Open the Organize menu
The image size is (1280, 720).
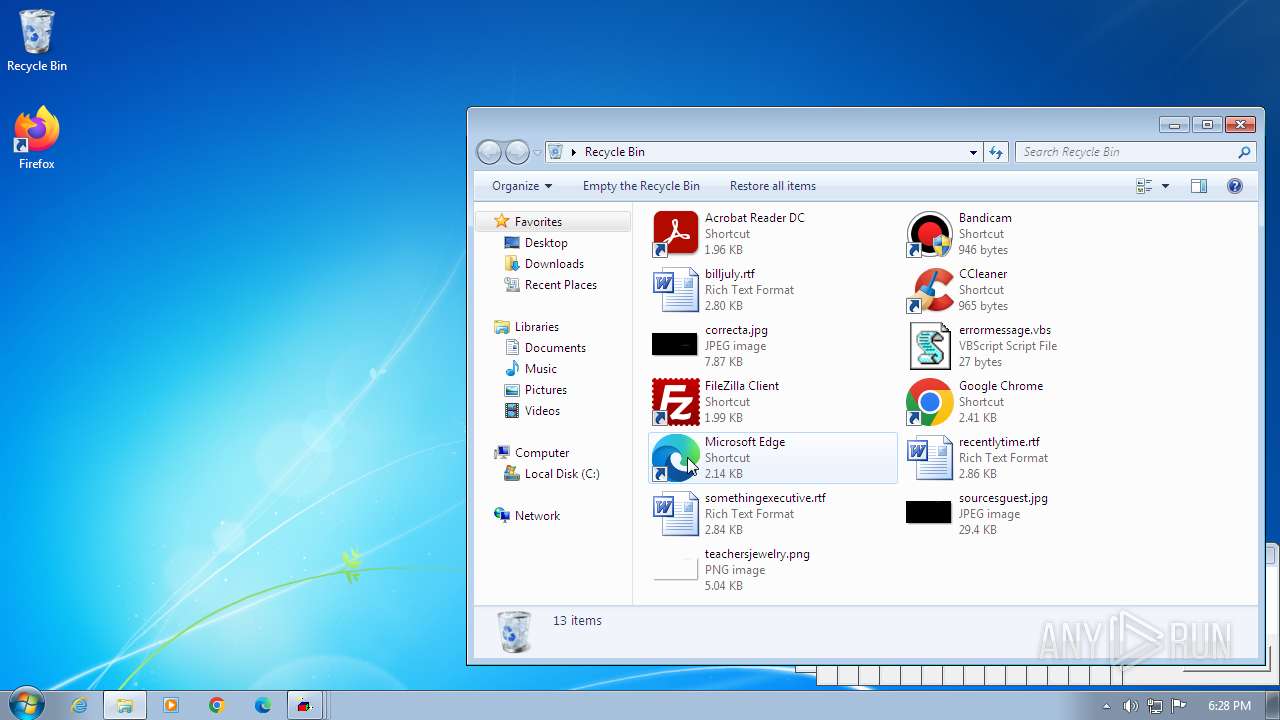click(x=521, y=186)
